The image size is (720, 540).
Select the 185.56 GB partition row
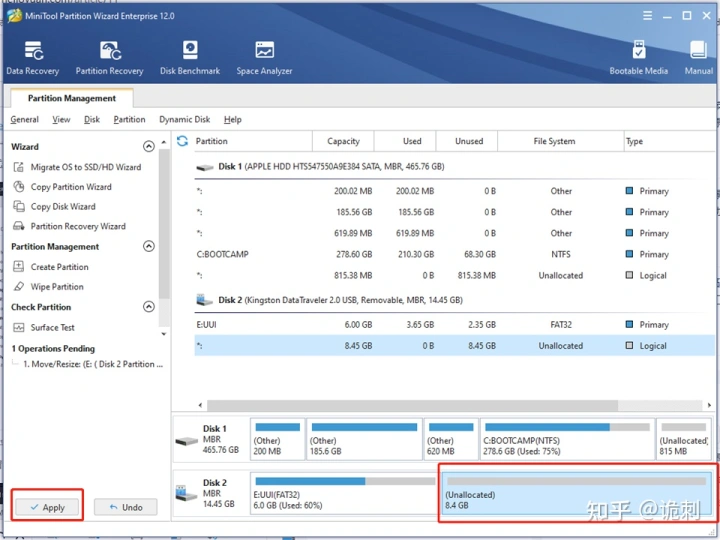point(455,212)
